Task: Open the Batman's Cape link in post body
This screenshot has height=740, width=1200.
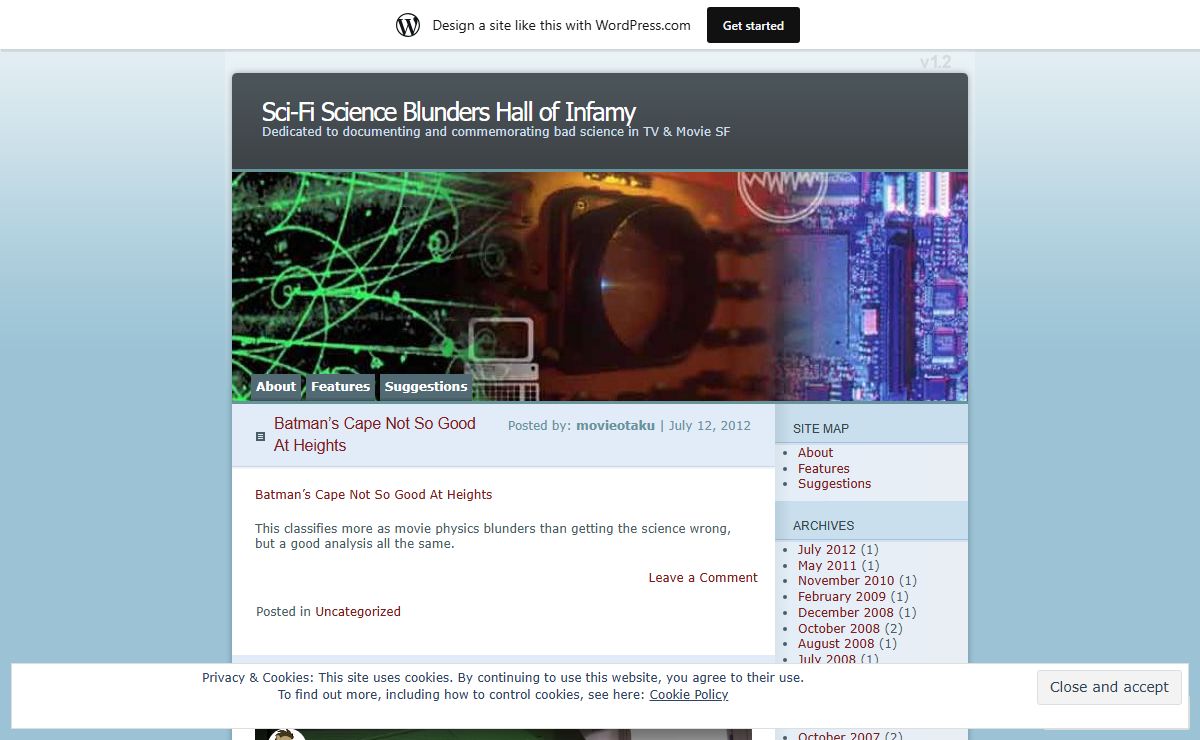Action: click(373, 494)
